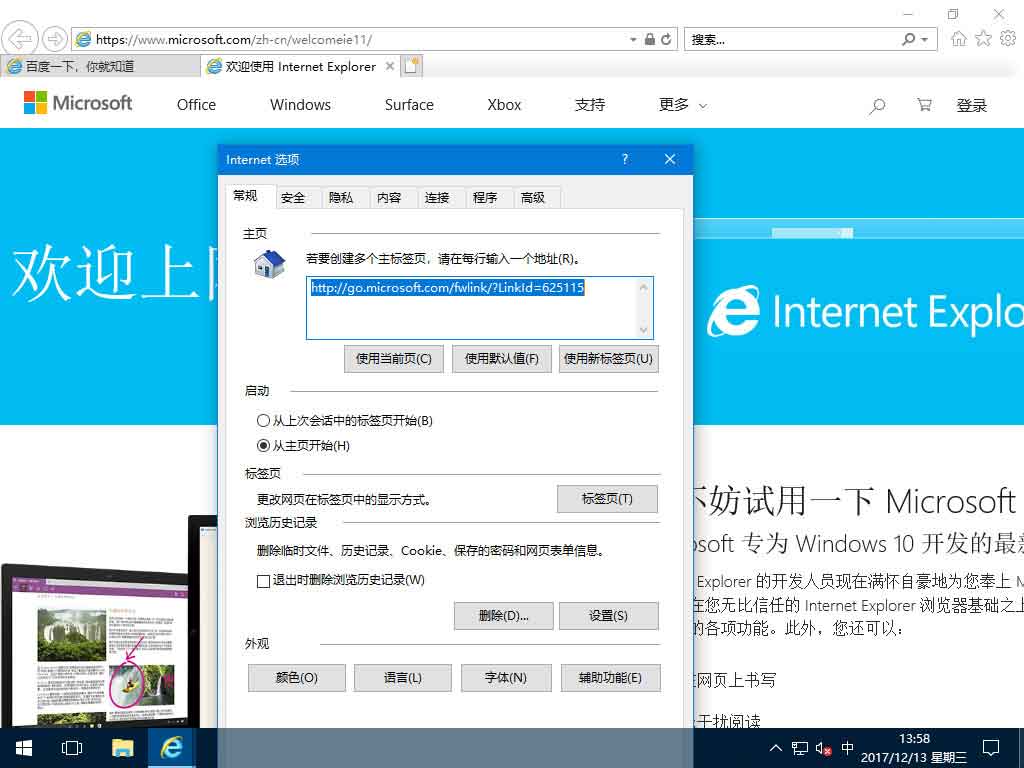Click the security lock icon in address bar
The width and height of the screenshot is (1024, 768).
coord(649,39)
